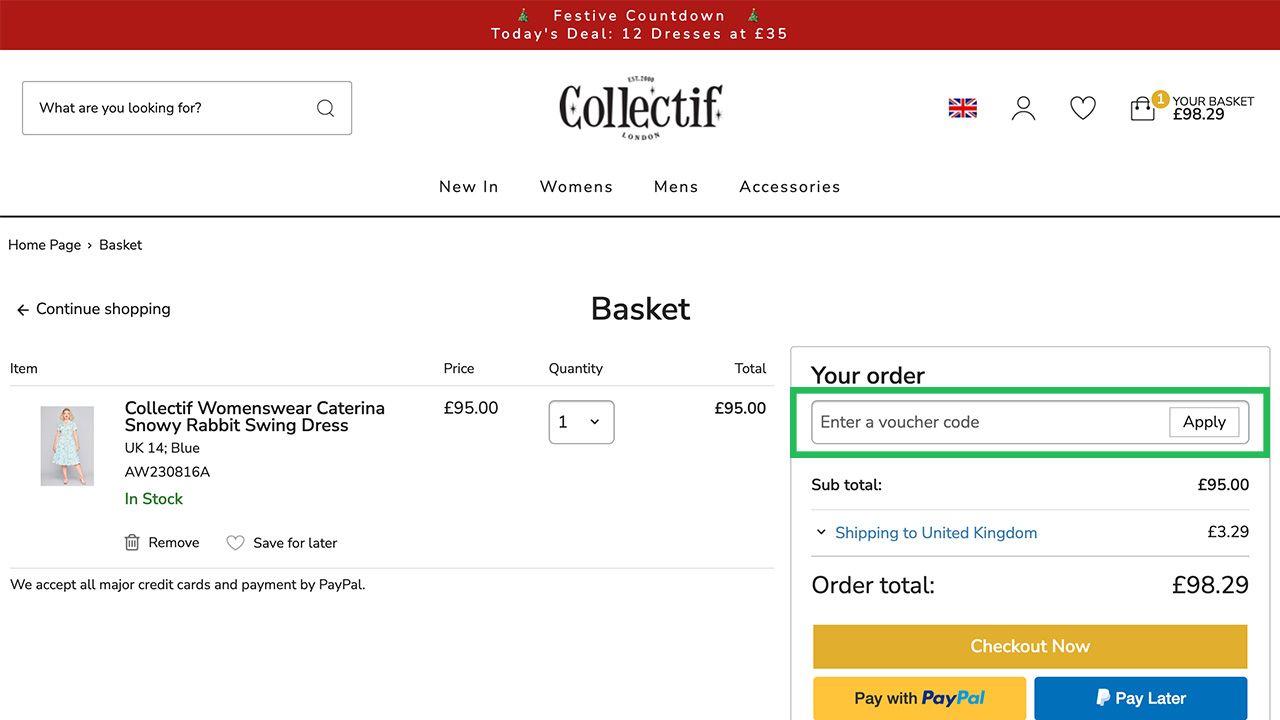Click the In Stock status text

coord(154,499)
